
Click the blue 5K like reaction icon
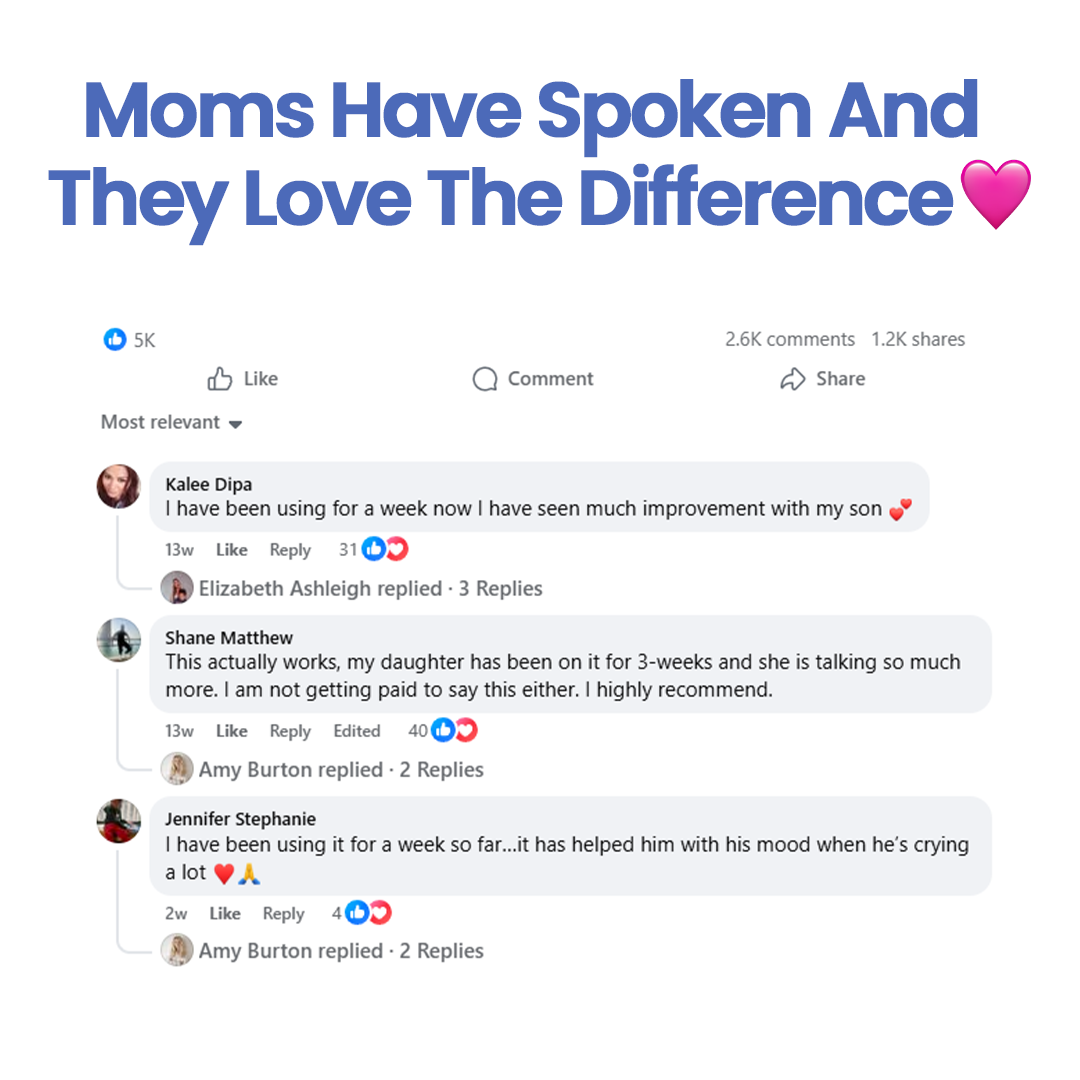(116, 340)
